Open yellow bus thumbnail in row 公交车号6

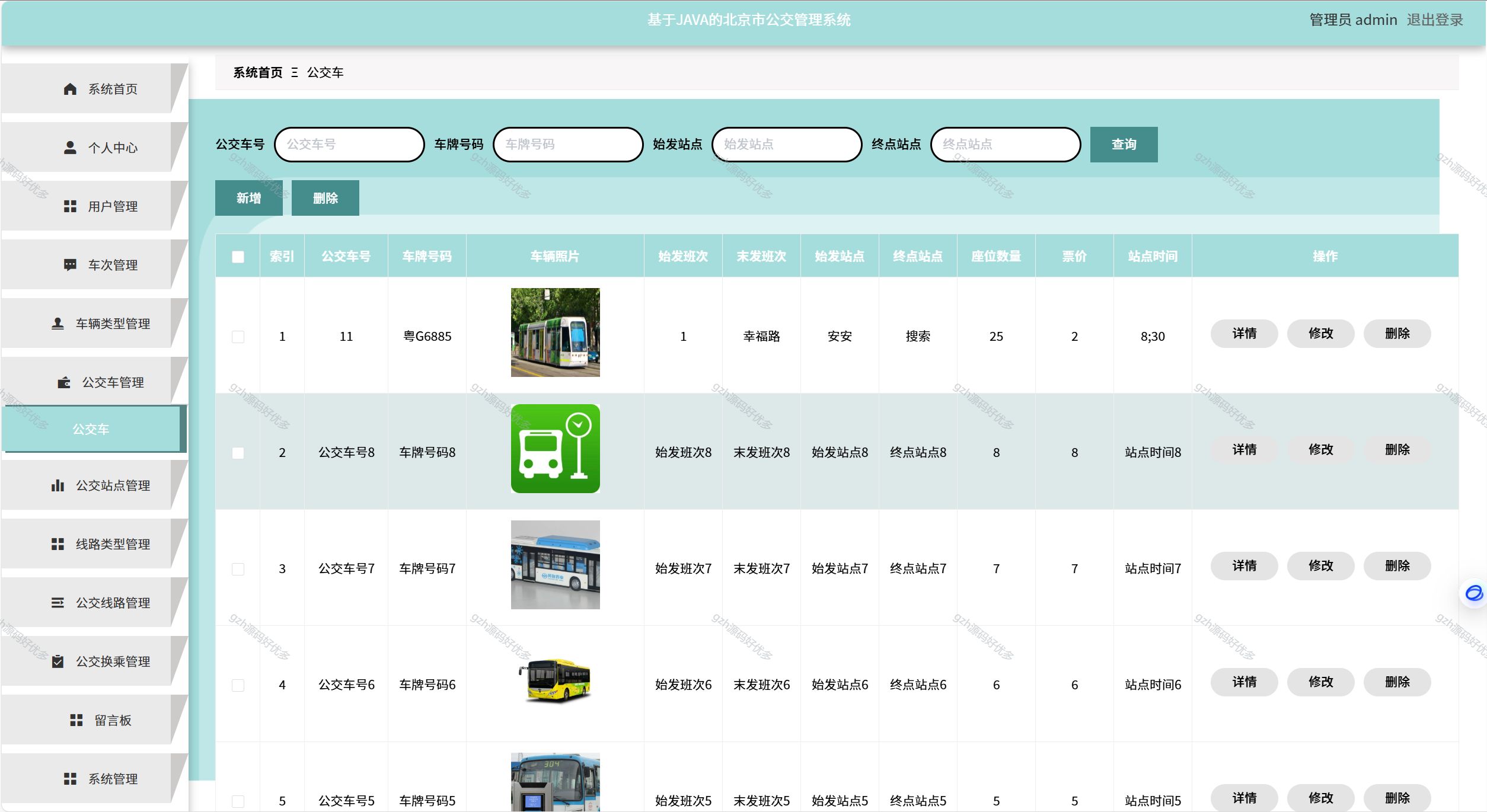tap(556, 681)
